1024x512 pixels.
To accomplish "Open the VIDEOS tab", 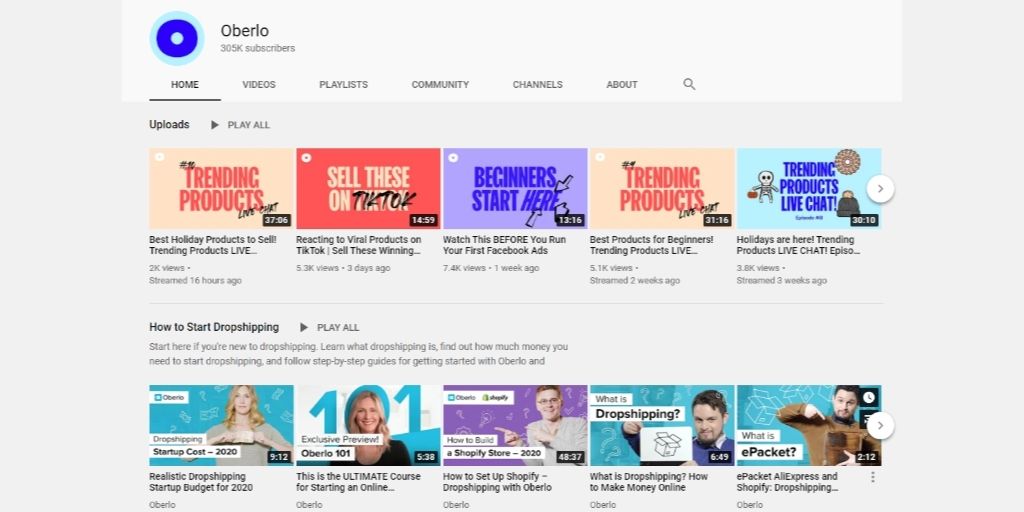I will 259,85.
